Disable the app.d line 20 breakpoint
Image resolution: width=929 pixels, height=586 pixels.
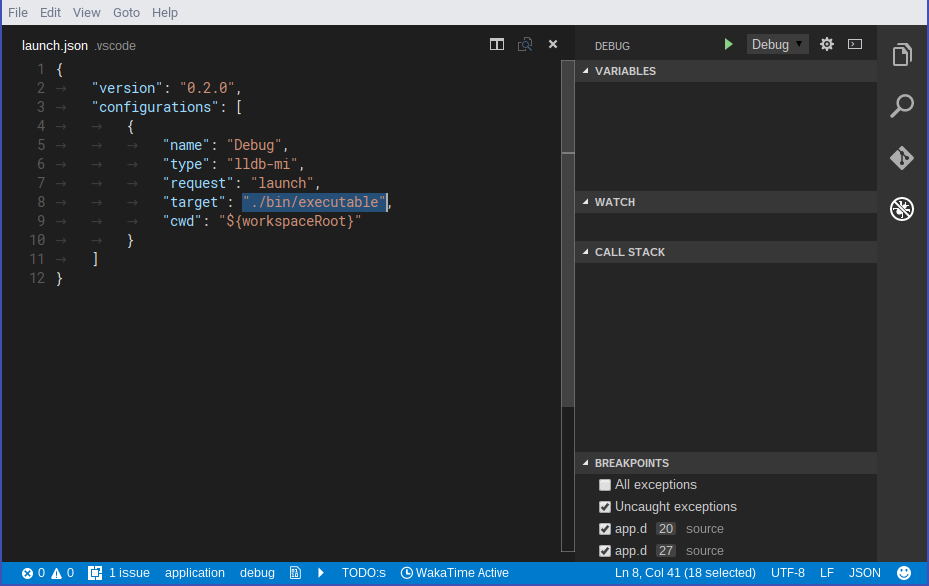pyautogui.click(x=604, y=528)
